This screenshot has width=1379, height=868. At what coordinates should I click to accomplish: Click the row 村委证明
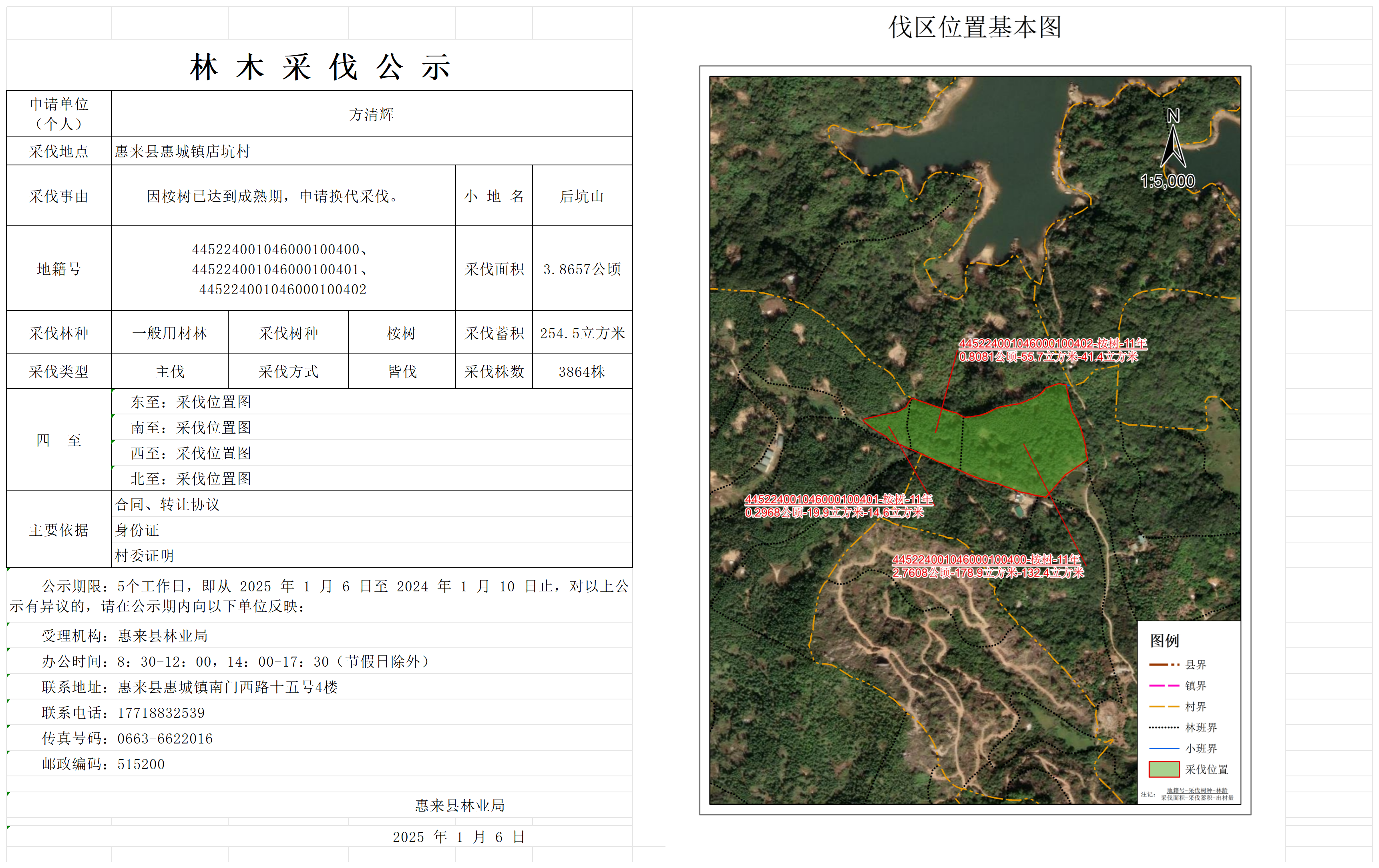coord(372,555)
